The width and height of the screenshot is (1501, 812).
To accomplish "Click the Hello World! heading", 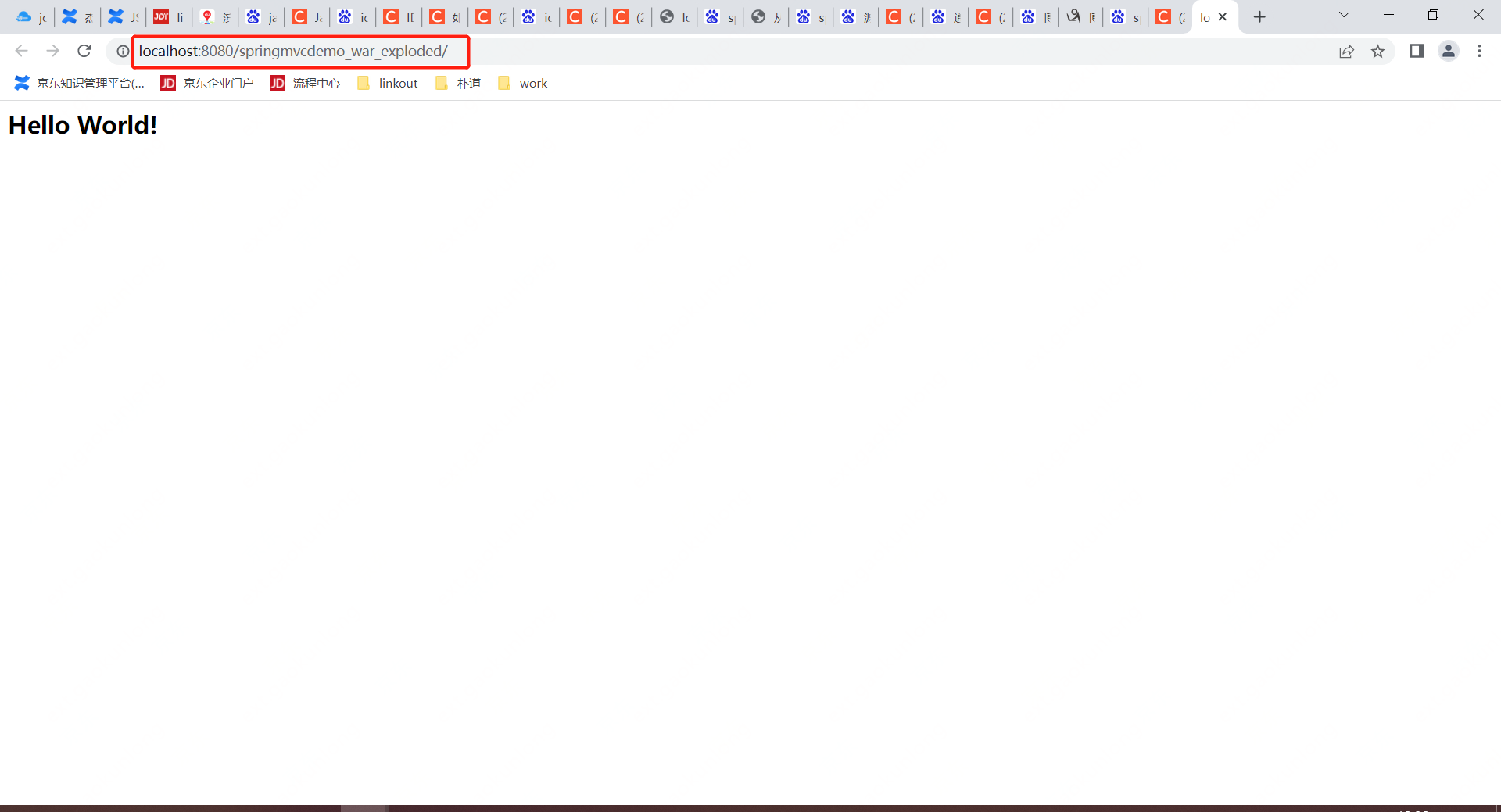I will pyautogui.click(x=83, y=125).
